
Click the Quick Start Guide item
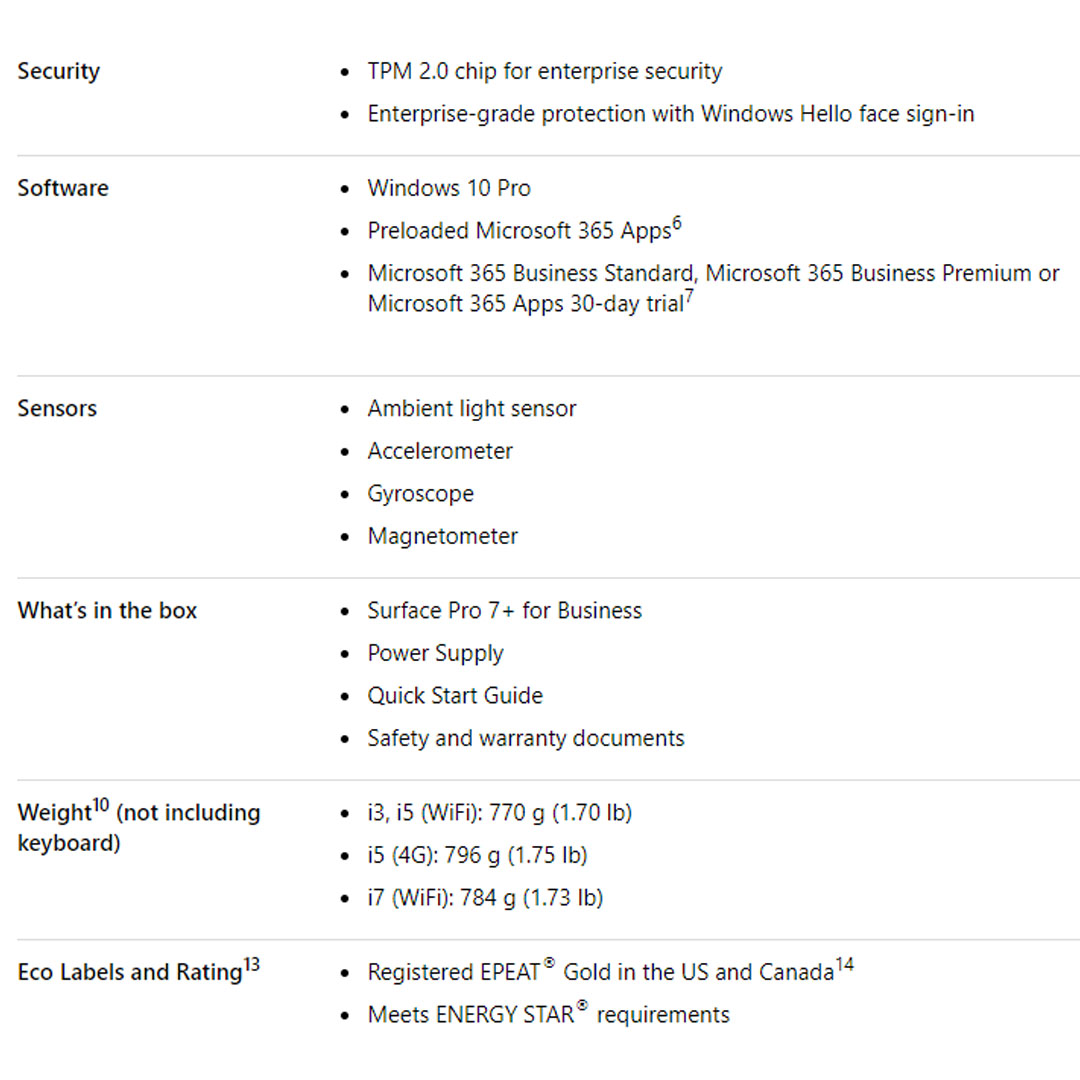click(x=455, y=696)
